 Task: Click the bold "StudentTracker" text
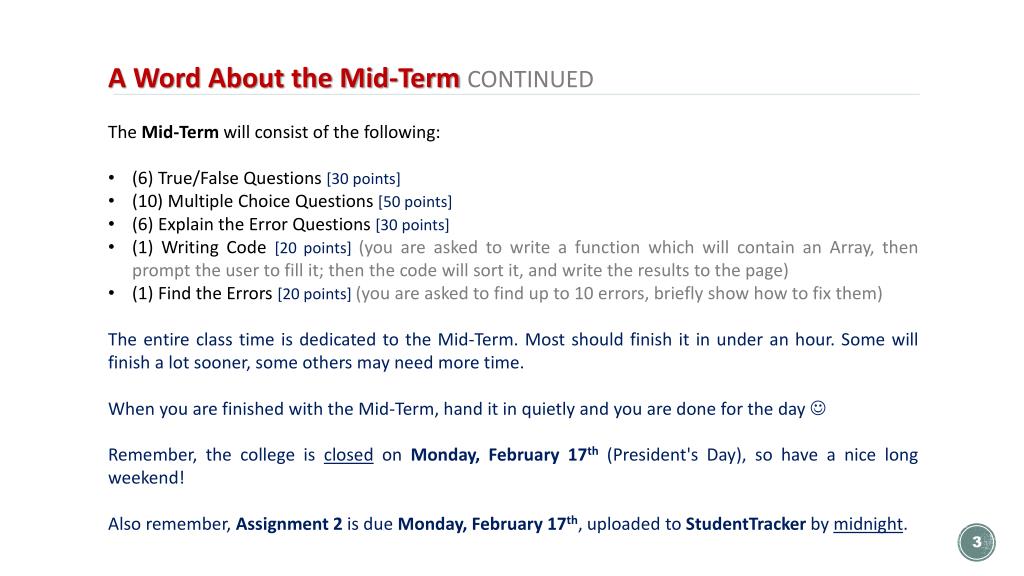click(745, 524)
